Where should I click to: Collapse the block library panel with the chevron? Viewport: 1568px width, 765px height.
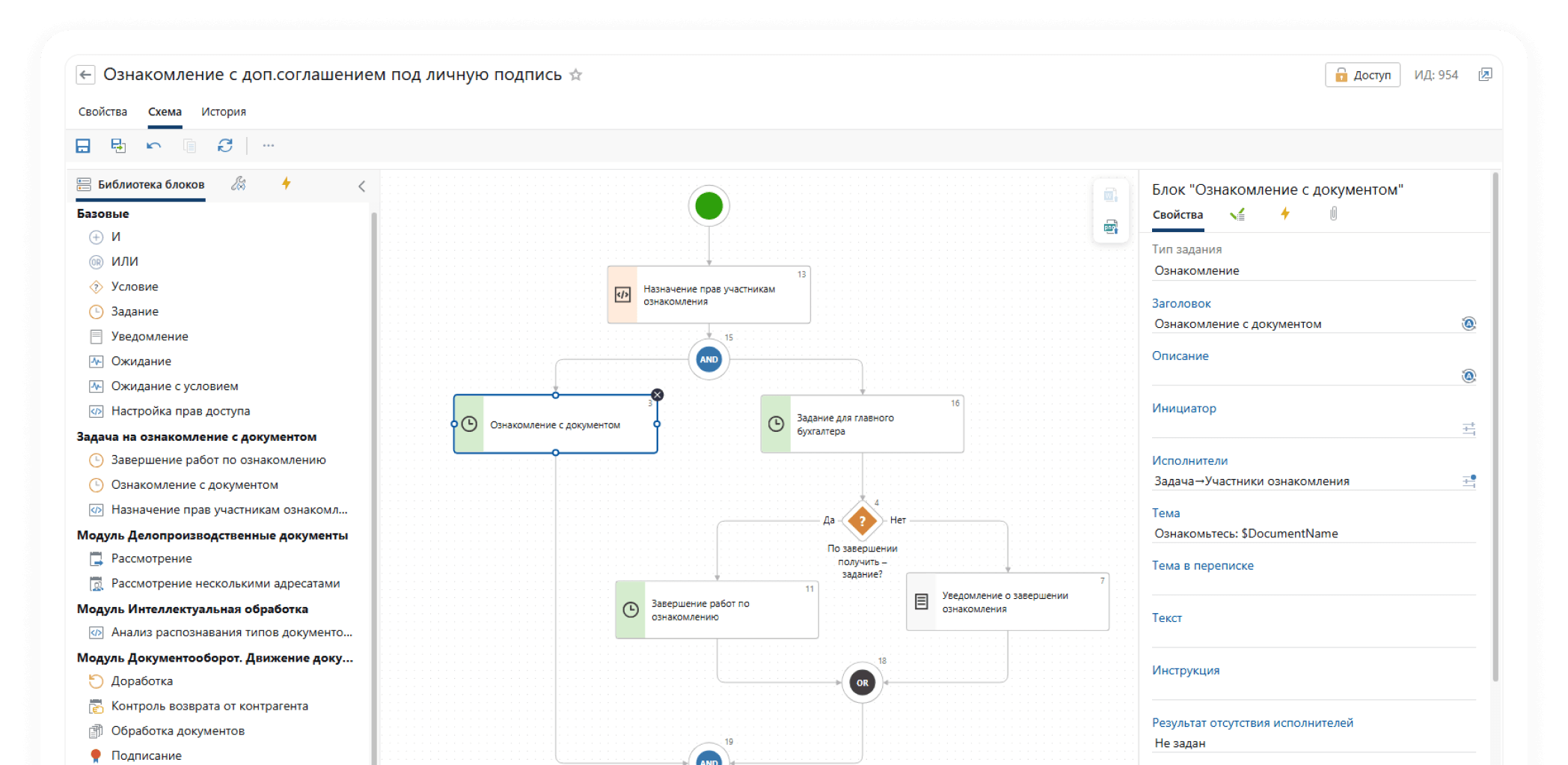coord(361,186)
